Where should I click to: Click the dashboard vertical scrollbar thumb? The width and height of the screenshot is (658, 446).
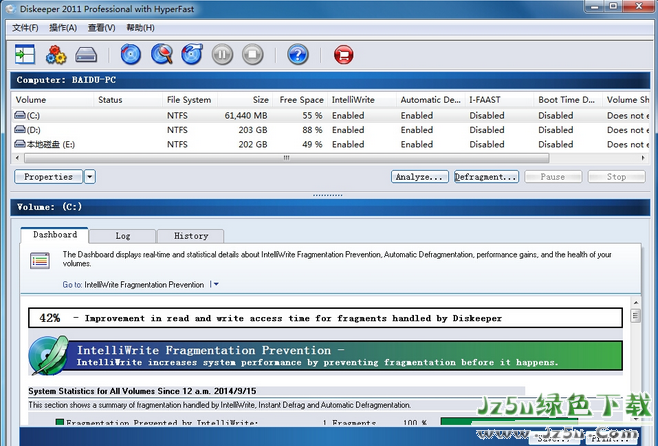636,315
